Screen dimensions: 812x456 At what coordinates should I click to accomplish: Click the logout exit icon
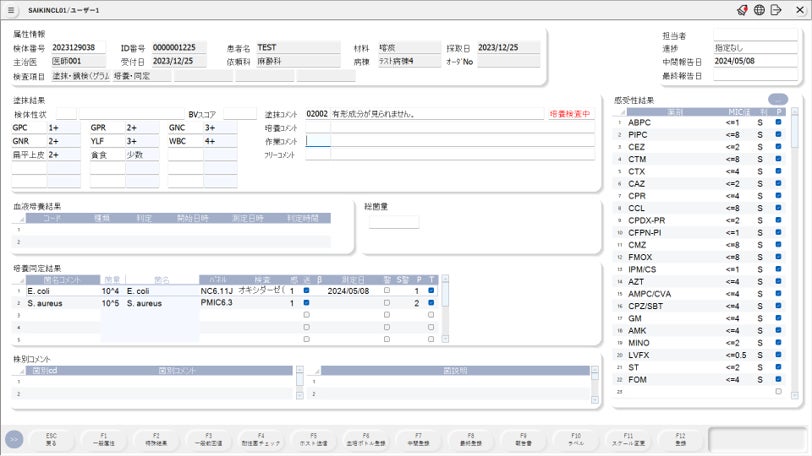(776, 10)
